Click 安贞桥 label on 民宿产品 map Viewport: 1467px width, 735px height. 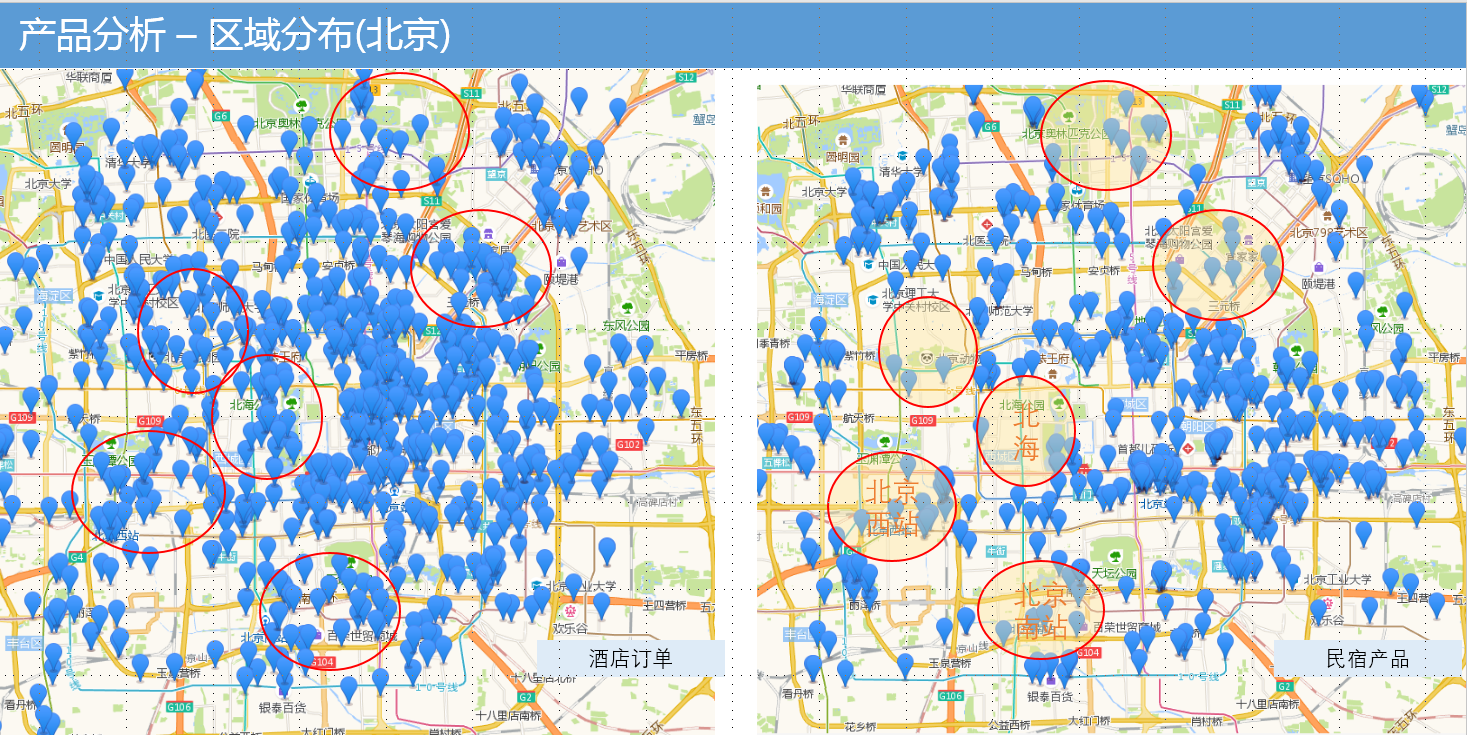[1103, 270]
